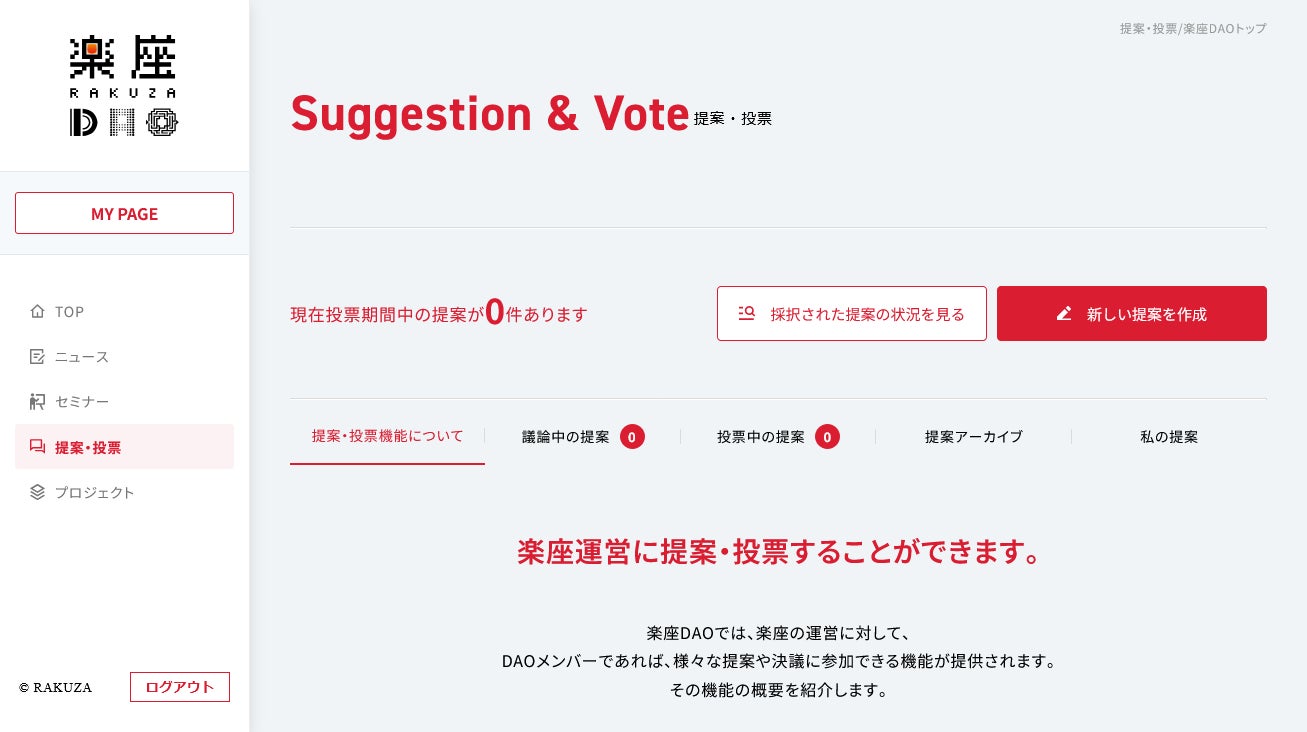1307x732 pixels.
Task: Open TOP in the sidebar menu
Action: 70,312
